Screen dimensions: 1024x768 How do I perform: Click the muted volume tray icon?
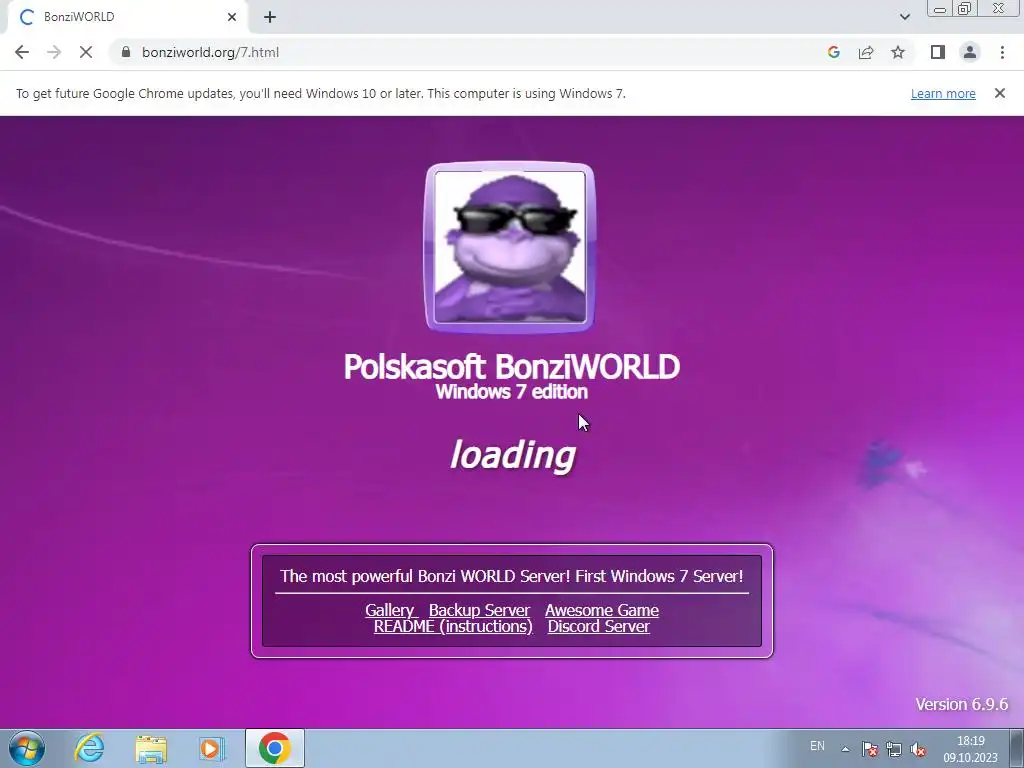[918, 749]
